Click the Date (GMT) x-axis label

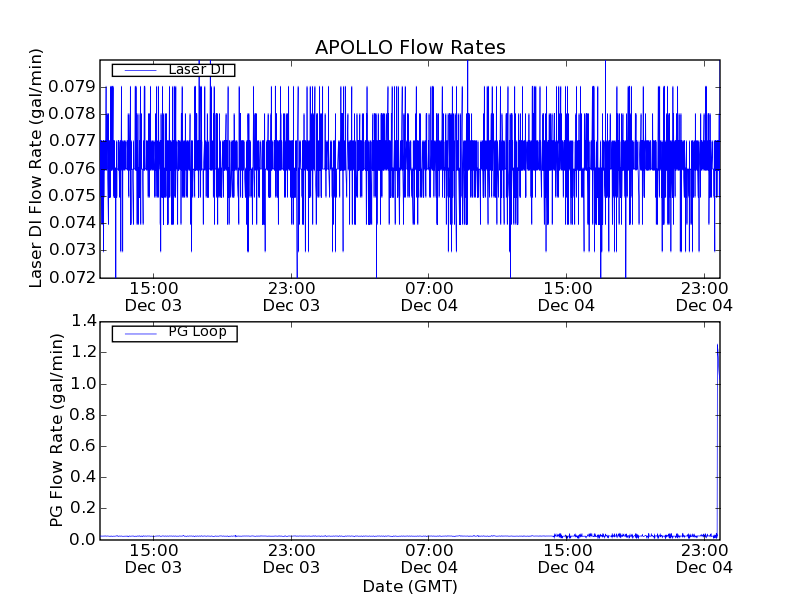(410, 586)
